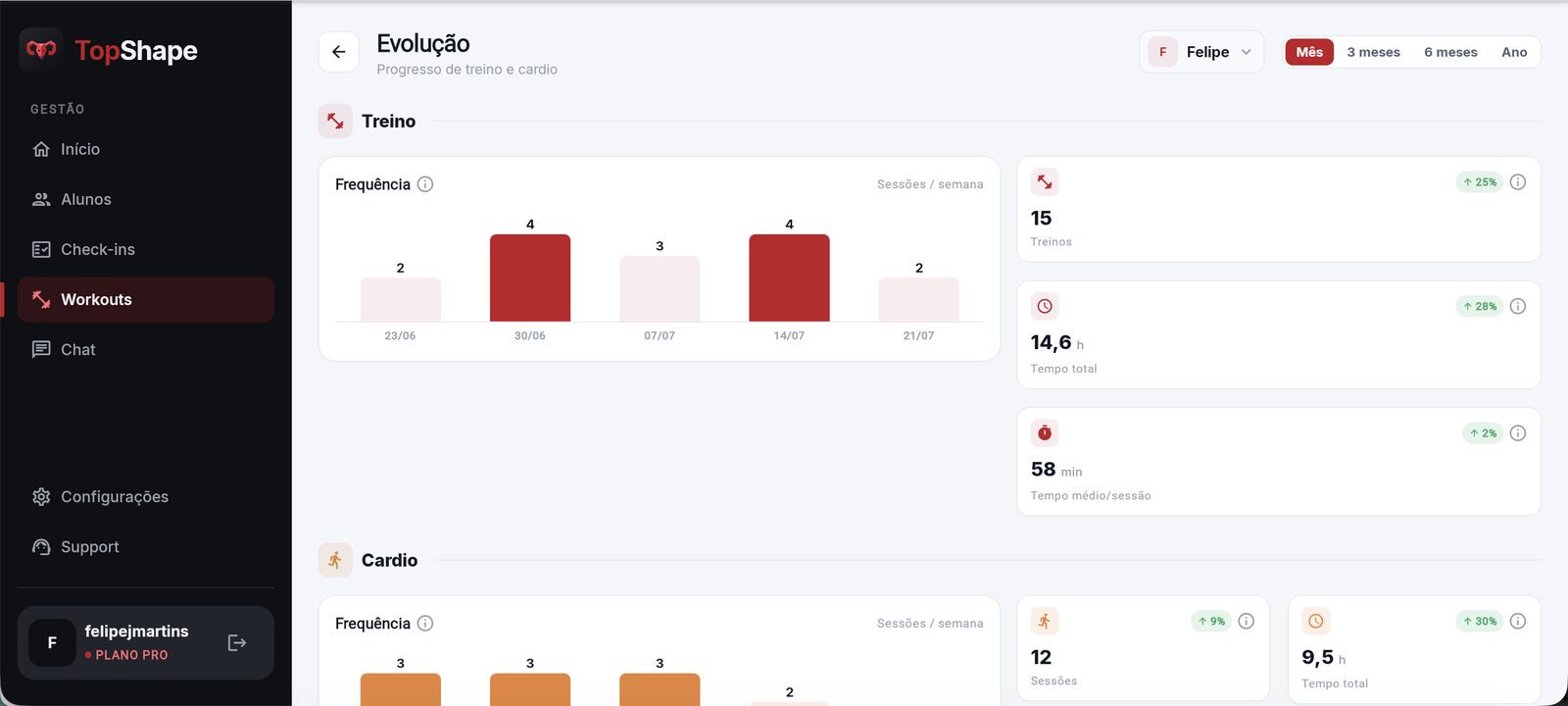
Task: Click the runner icon on Sessões card
Action: tap(1045, 621)
